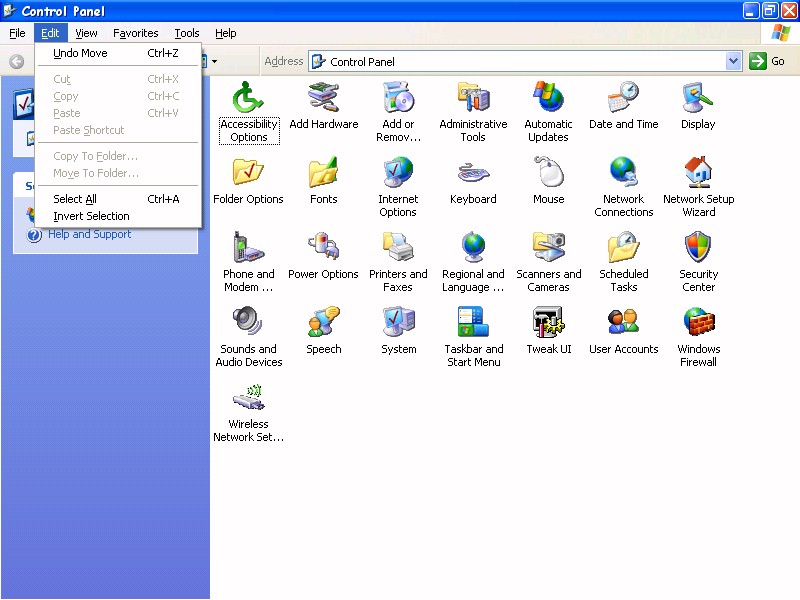Open the Help menu
800x600 pixels.
click(x=226, y=33)
